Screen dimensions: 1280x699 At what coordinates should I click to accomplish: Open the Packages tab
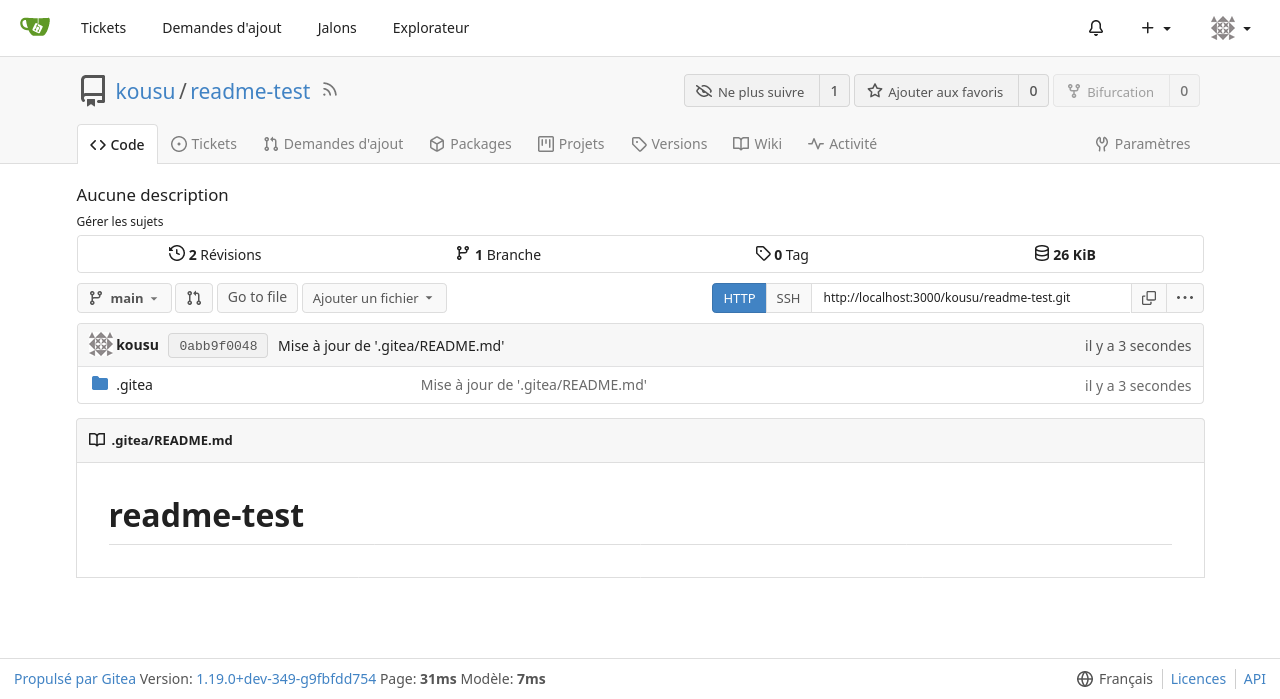click(x=470, y=144)
